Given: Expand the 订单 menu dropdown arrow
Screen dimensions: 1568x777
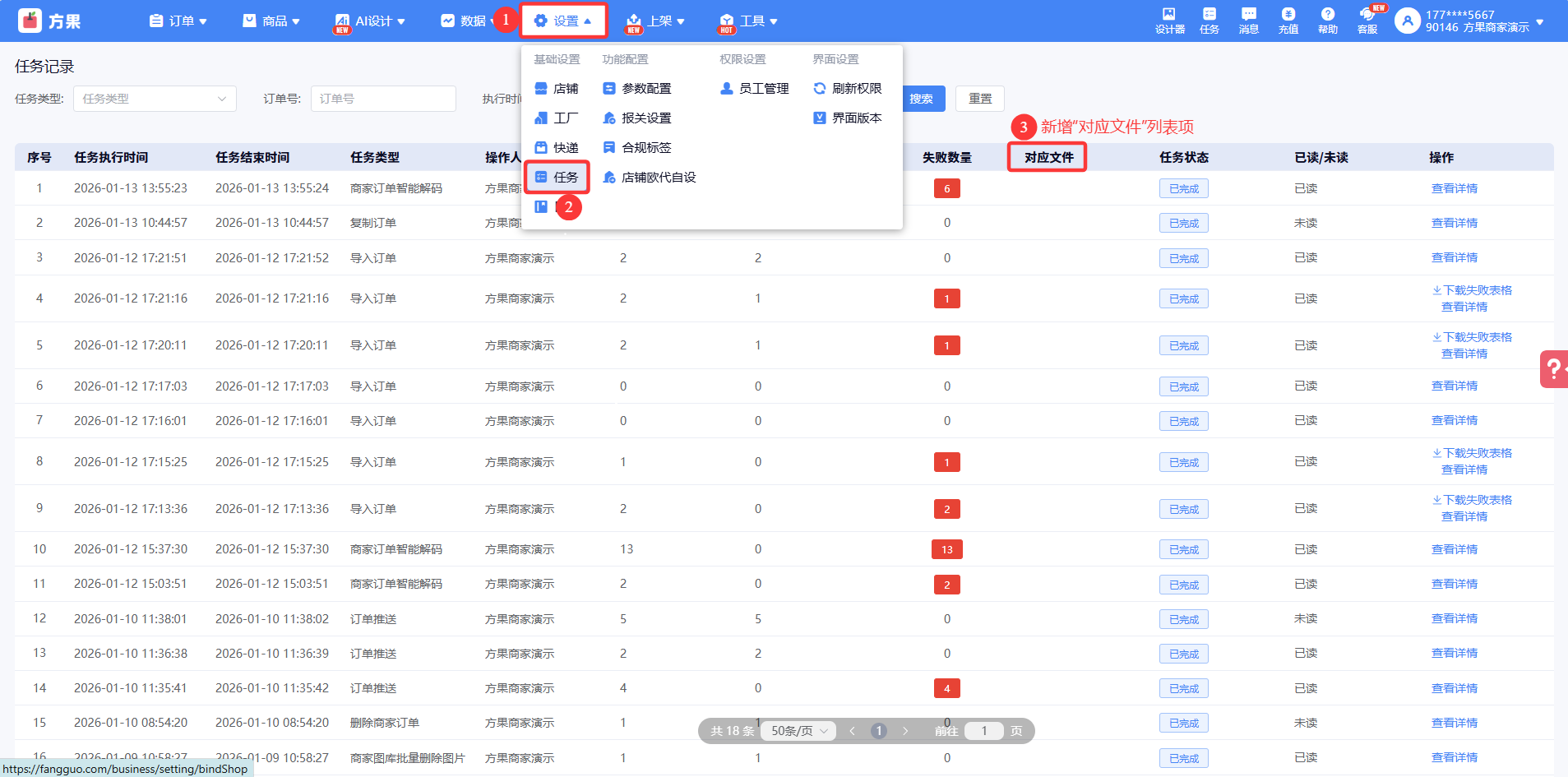Looking at the screenshot, I should (203, 21).
